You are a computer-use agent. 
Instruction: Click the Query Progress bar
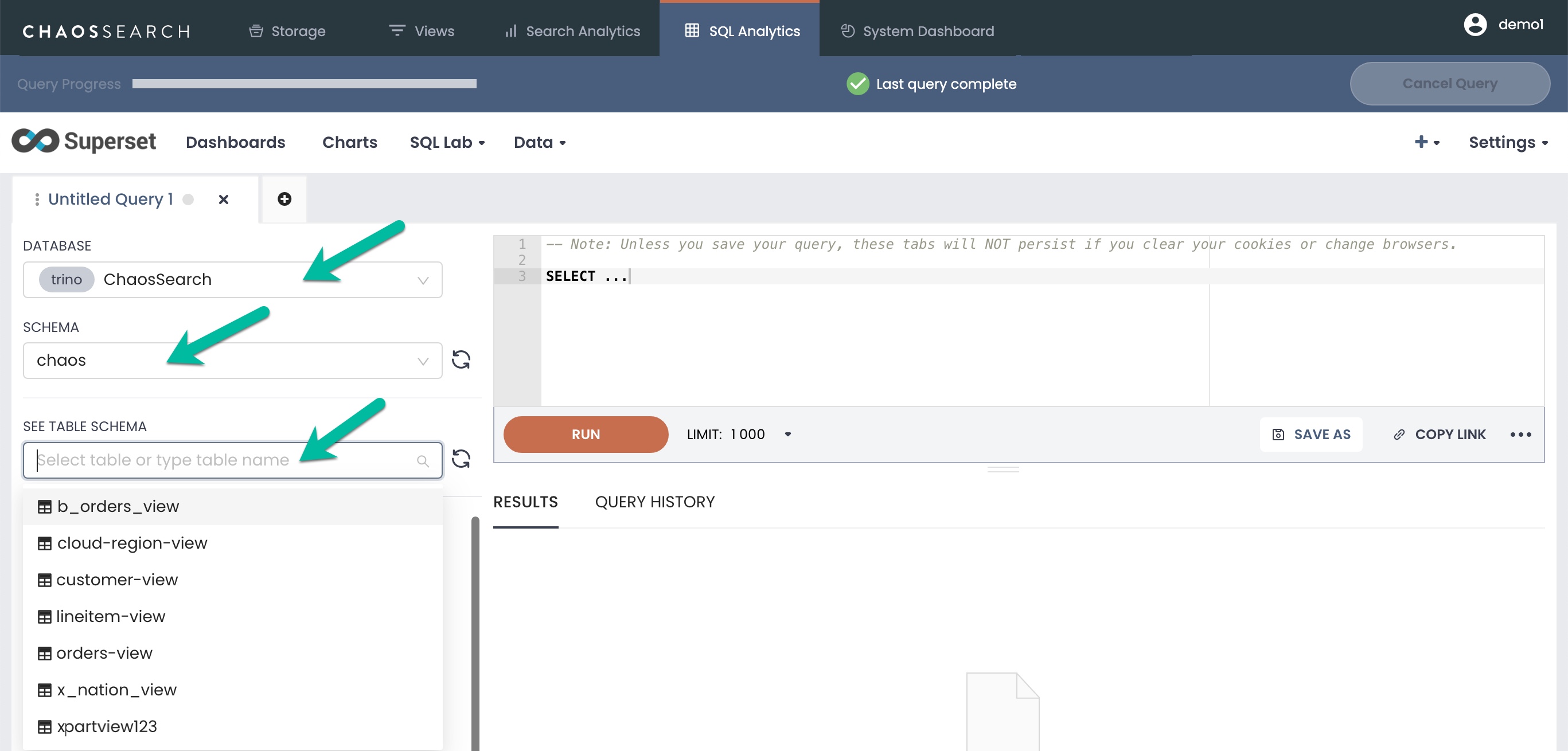(305, 84)
